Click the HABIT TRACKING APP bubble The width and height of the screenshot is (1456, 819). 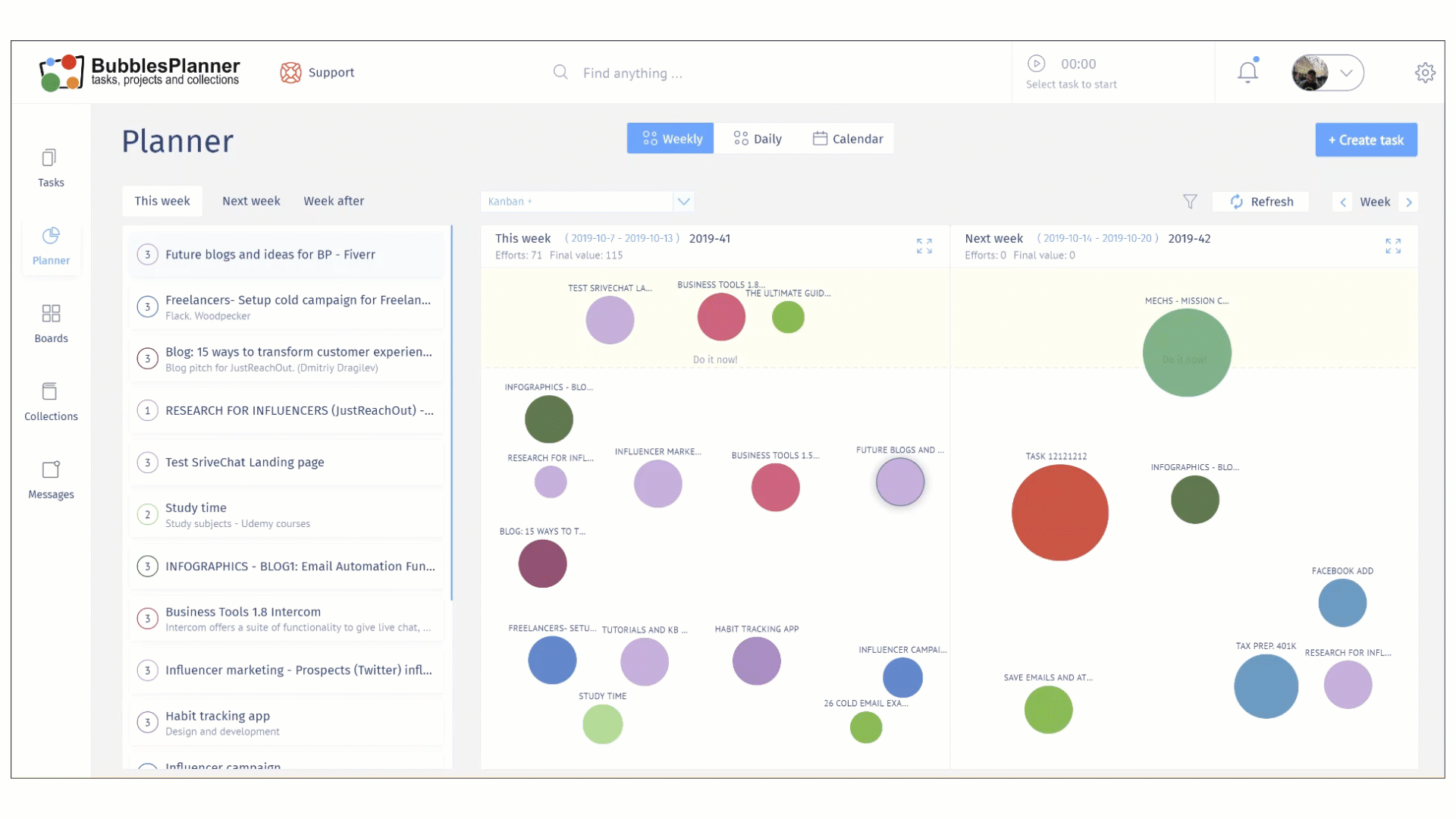click(x=756, y=661)
